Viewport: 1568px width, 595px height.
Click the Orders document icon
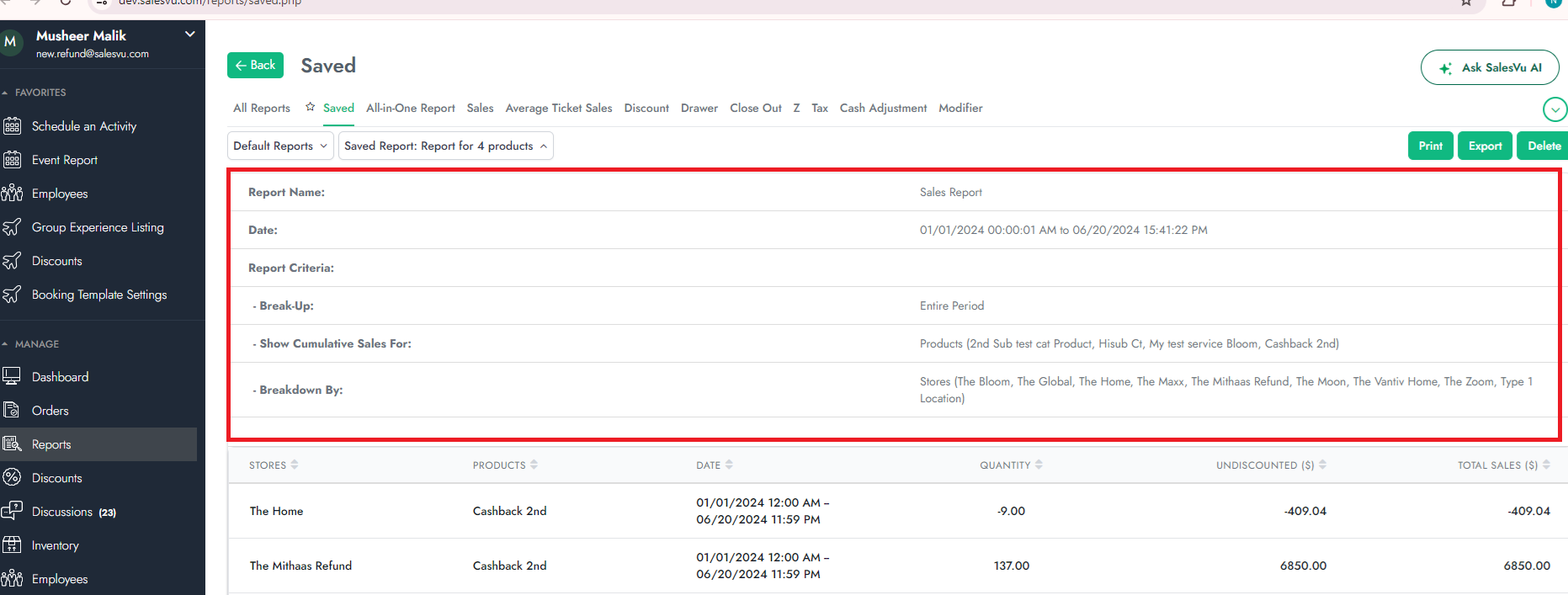[x=12, y=411]
